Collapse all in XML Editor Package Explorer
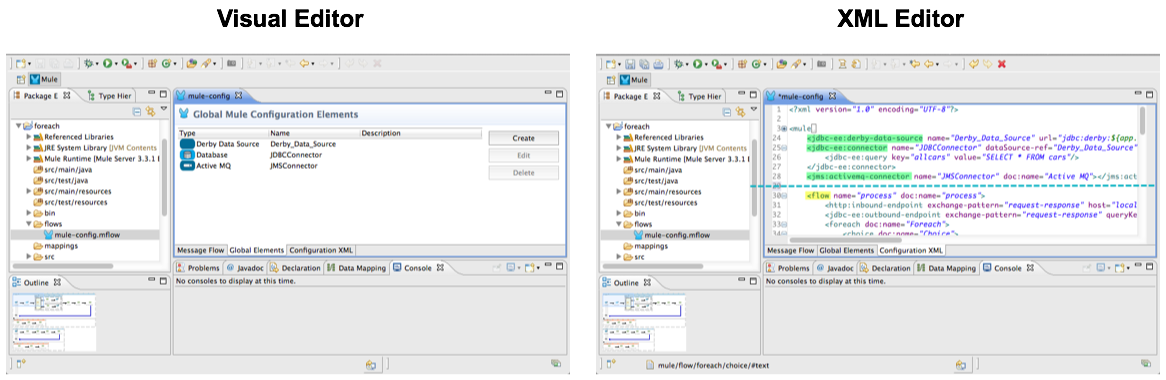 [727, 112]
